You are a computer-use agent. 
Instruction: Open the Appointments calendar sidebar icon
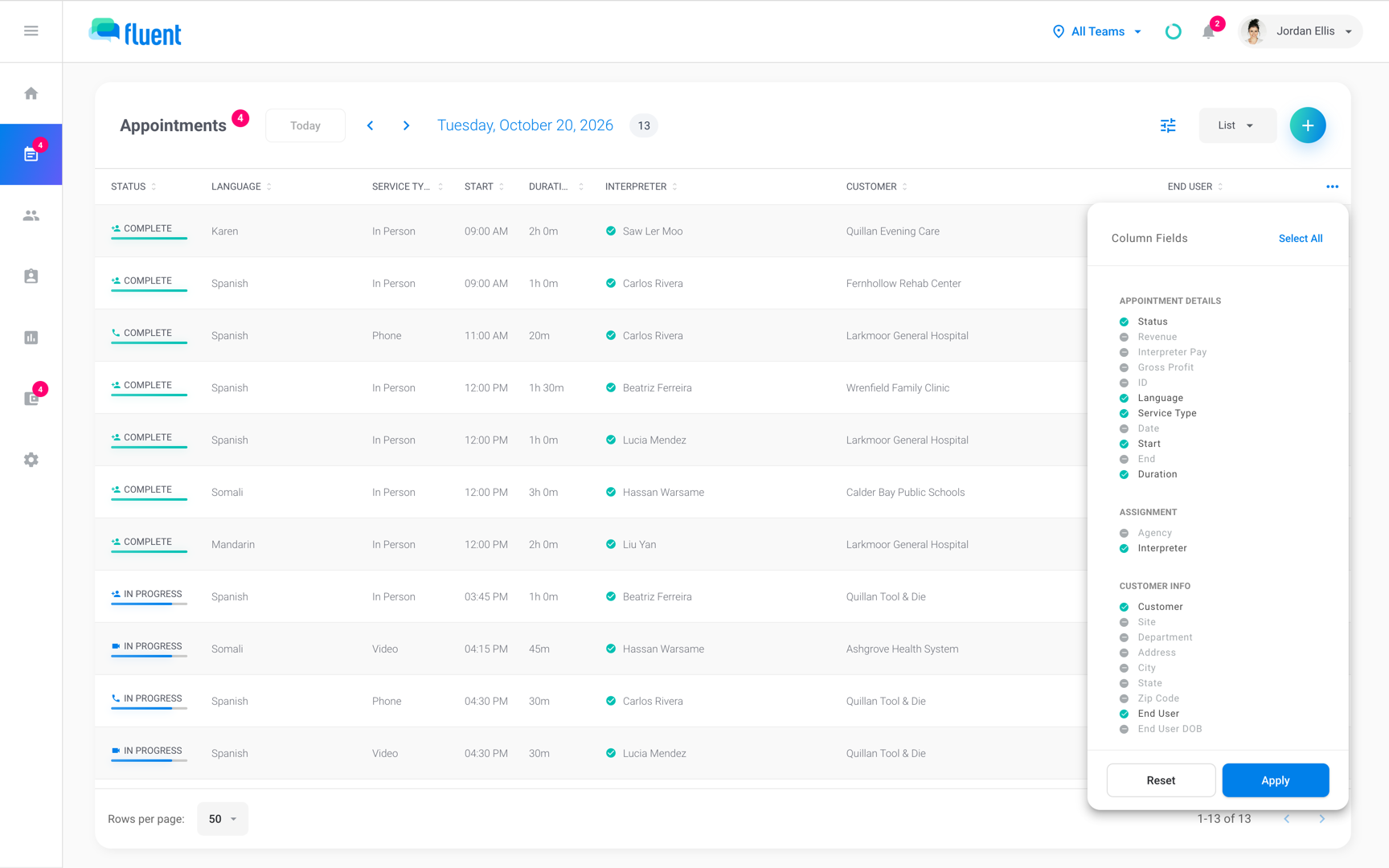point(31,154)
